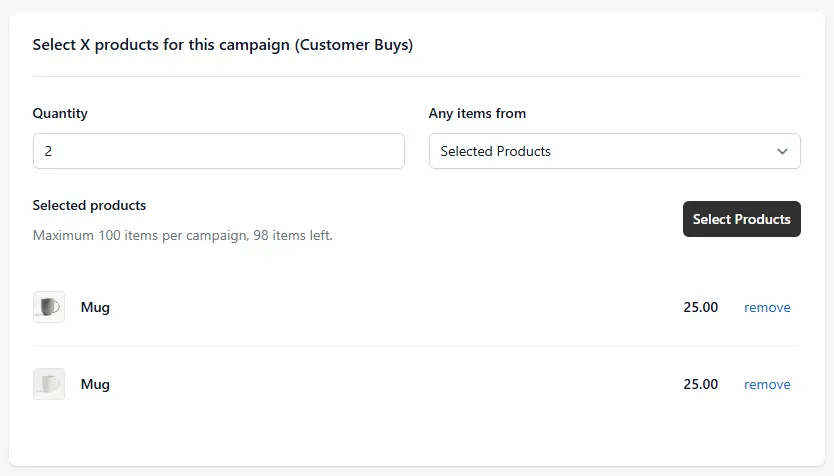Image resolution: width=834 pixels, height=476 pixels.
Task: Remove the dark gray Mug from selection
Action: 767,307
